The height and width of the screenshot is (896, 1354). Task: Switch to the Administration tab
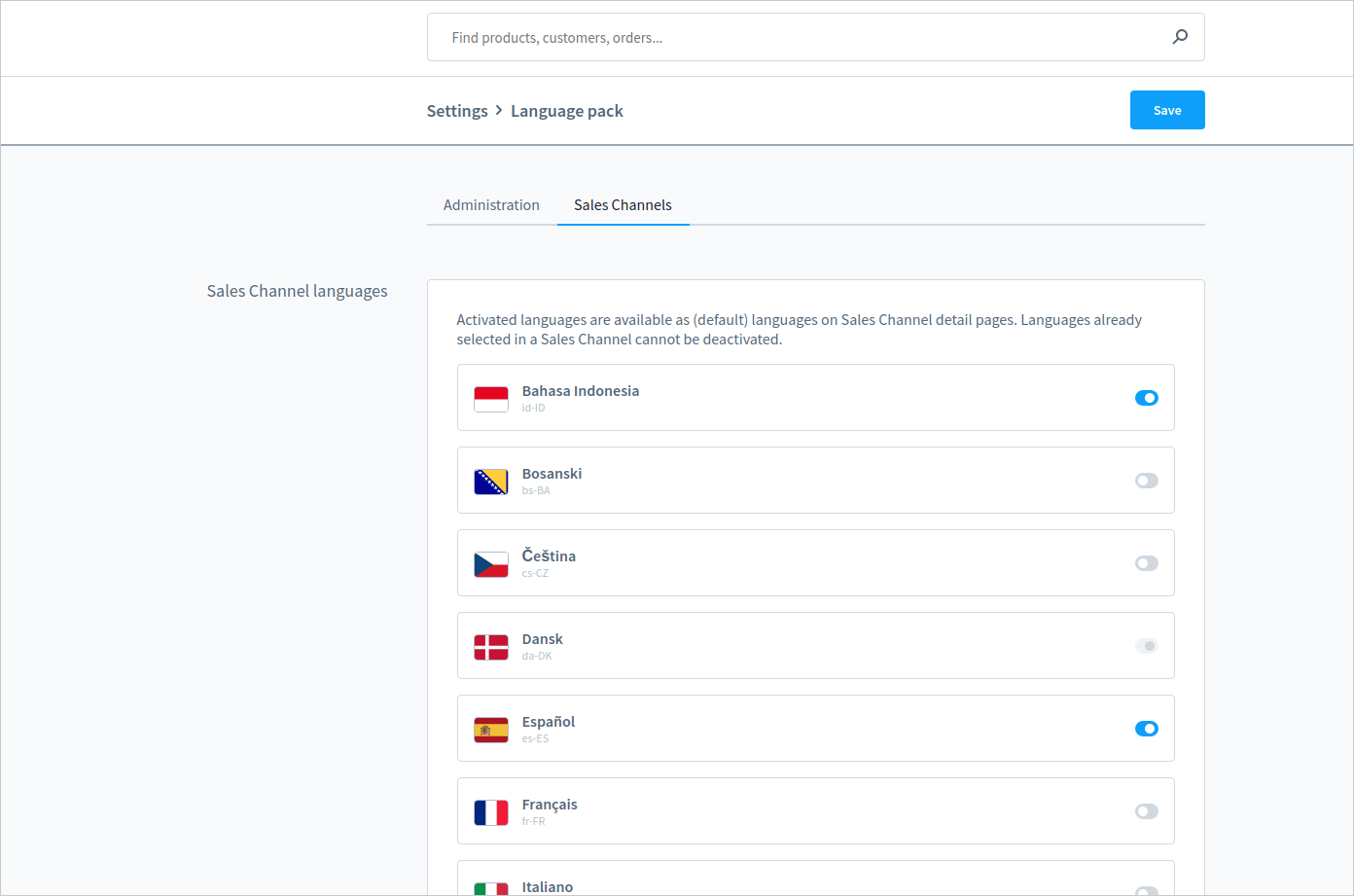click(491, 205)
